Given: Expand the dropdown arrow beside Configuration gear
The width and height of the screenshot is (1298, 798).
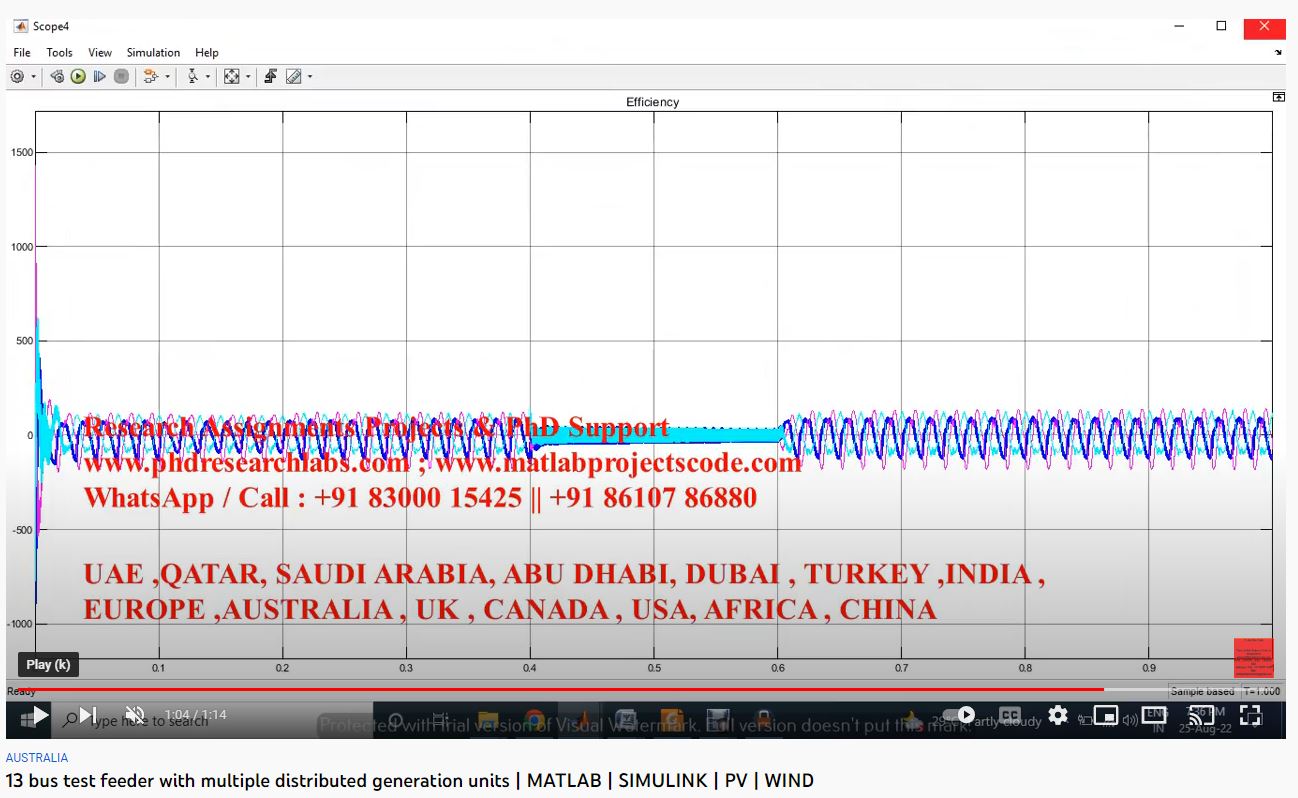Looking at the screenshot, I should pyautogui.click(x=33, y=77).
